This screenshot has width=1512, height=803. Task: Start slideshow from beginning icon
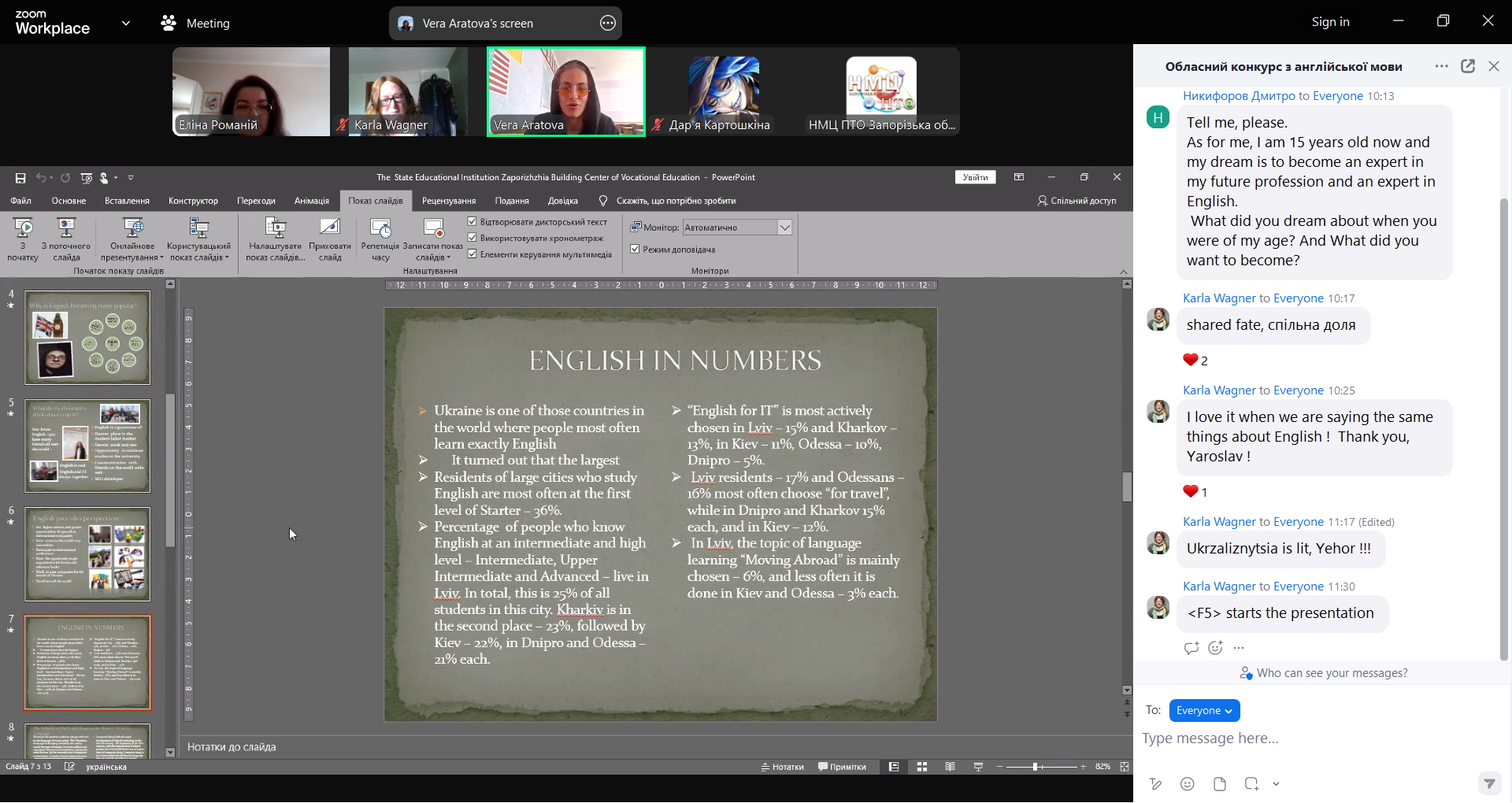coord(23,229)
